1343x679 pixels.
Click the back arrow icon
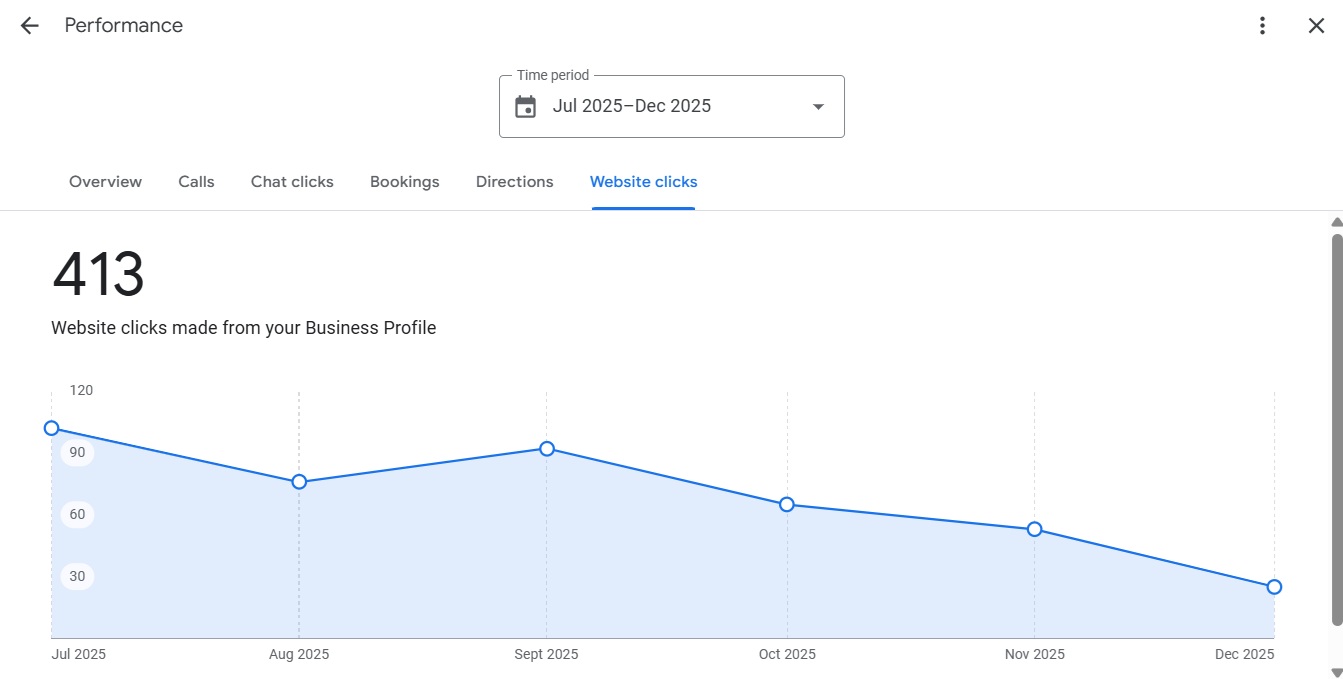(29, 26)
